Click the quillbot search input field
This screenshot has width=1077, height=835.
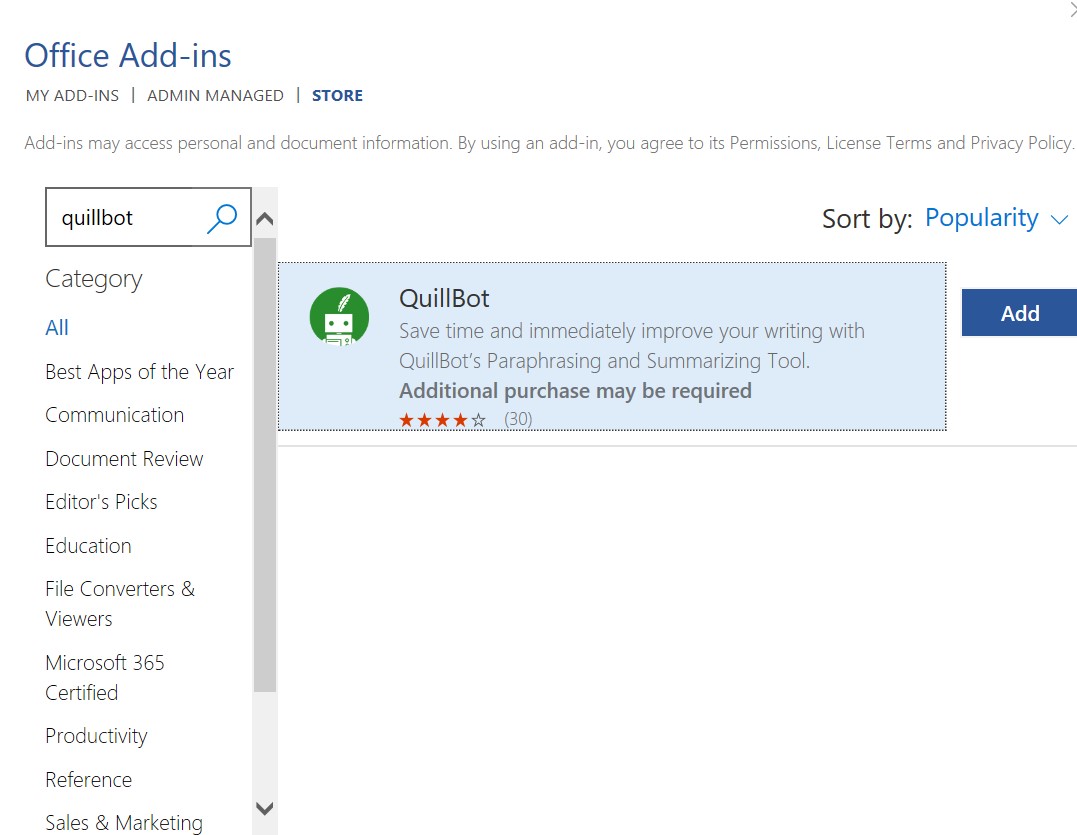(148, 217)
